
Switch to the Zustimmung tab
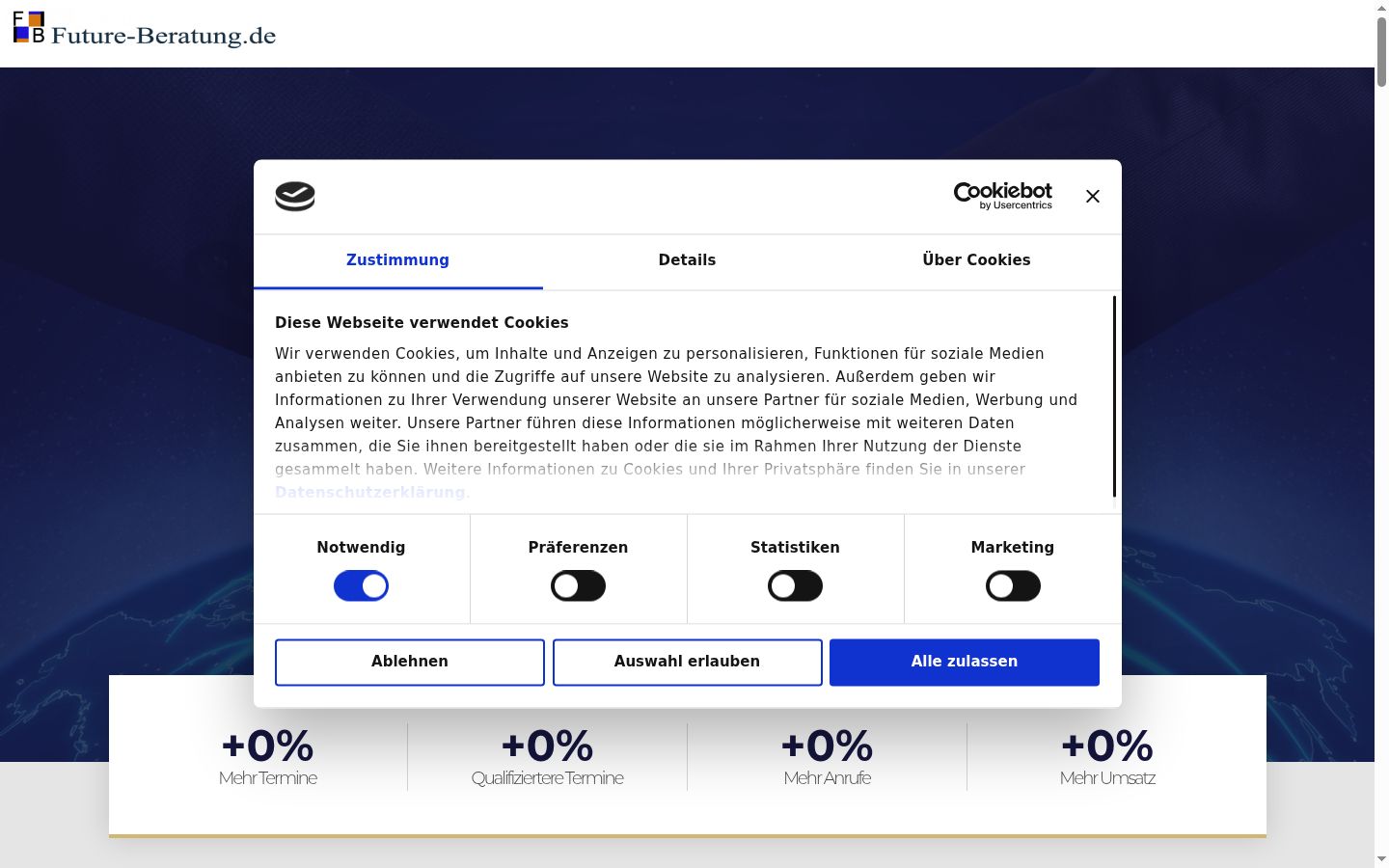click(397, 260)
